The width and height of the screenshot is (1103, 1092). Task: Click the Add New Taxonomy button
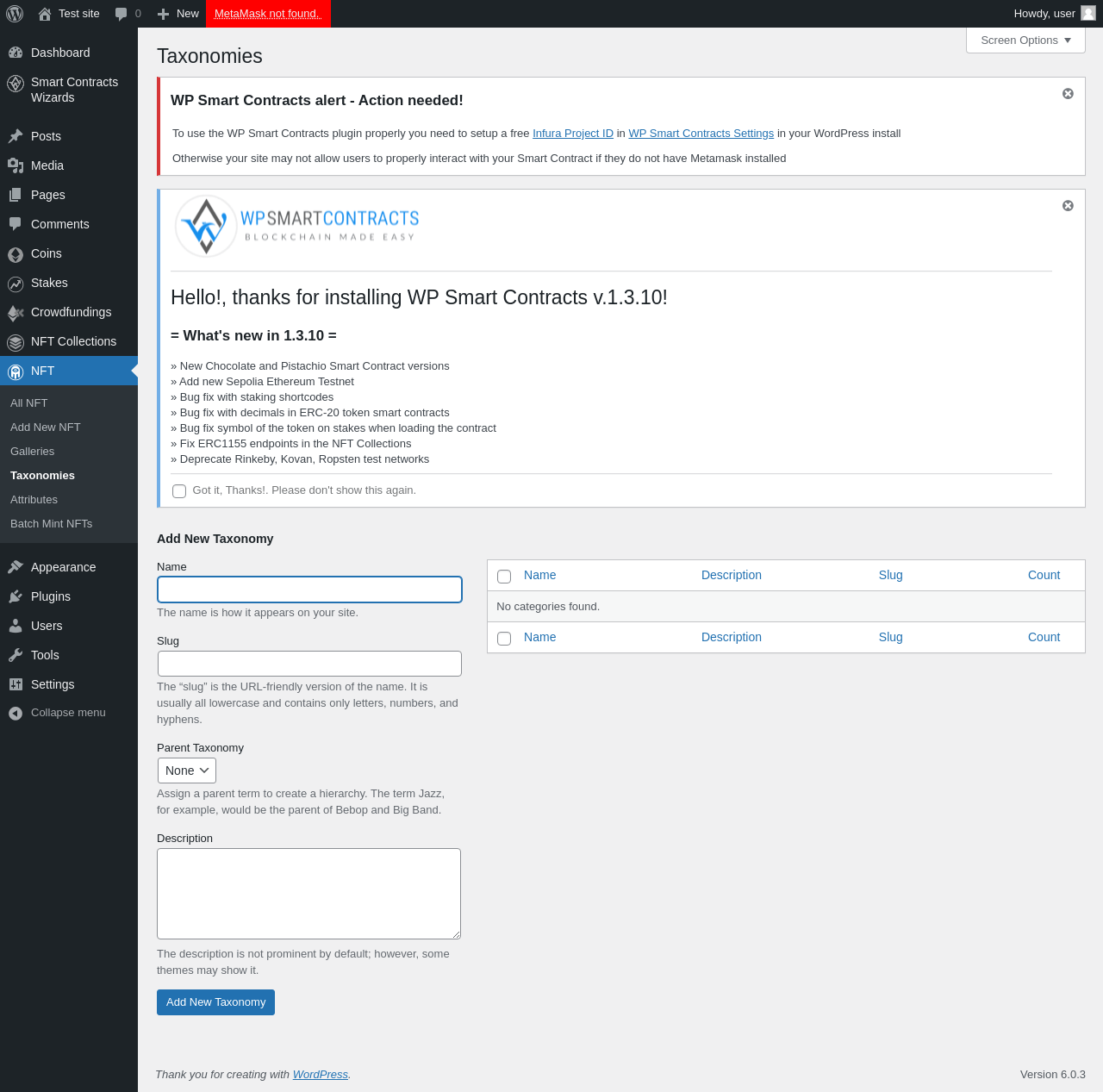pos(215,1002)
